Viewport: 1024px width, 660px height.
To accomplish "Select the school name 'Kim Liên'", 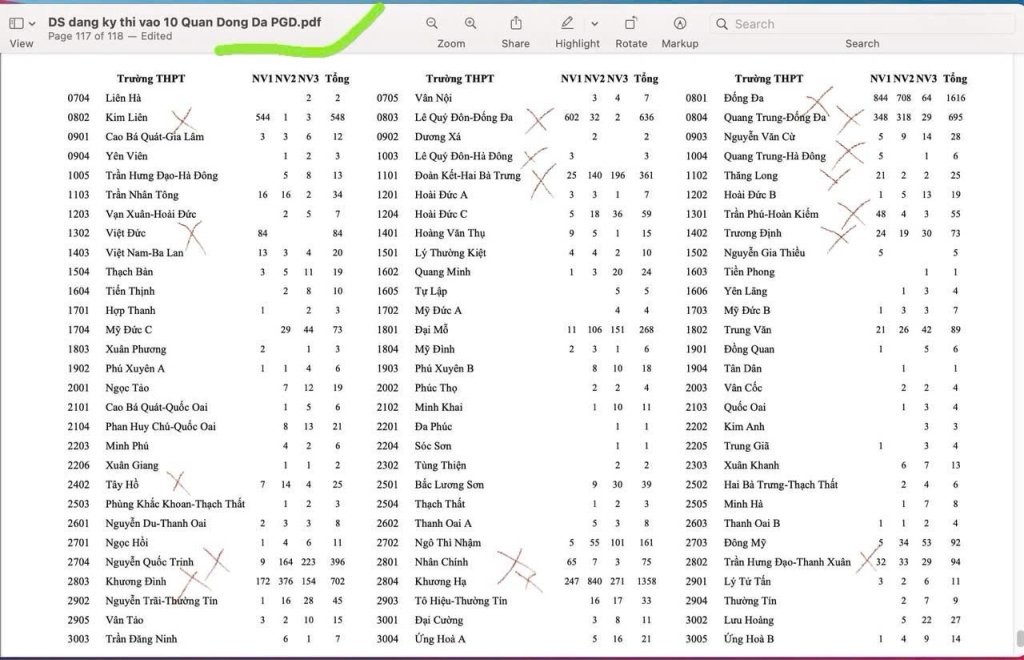I will point(127,118).
